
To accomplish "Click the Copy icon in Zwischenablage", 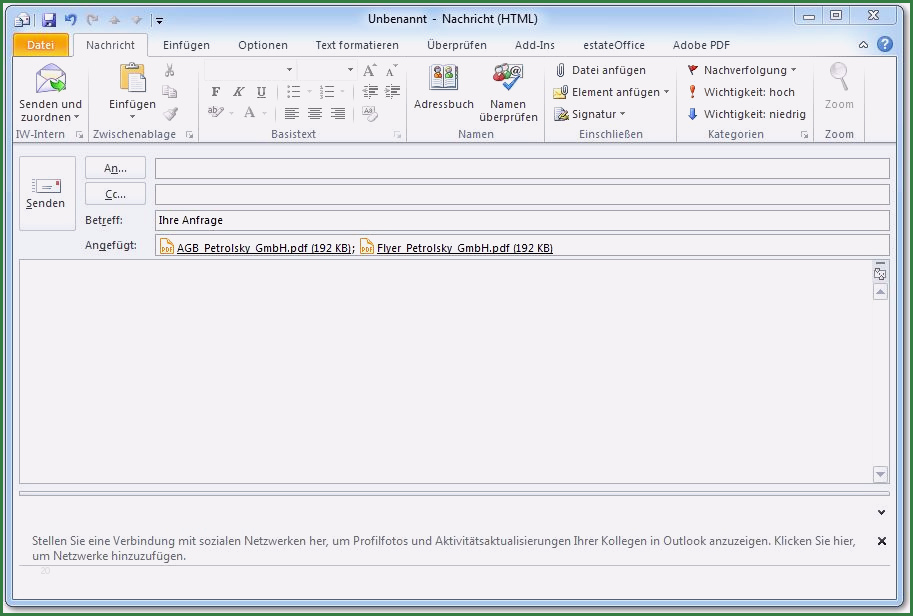I will (169, 91).
